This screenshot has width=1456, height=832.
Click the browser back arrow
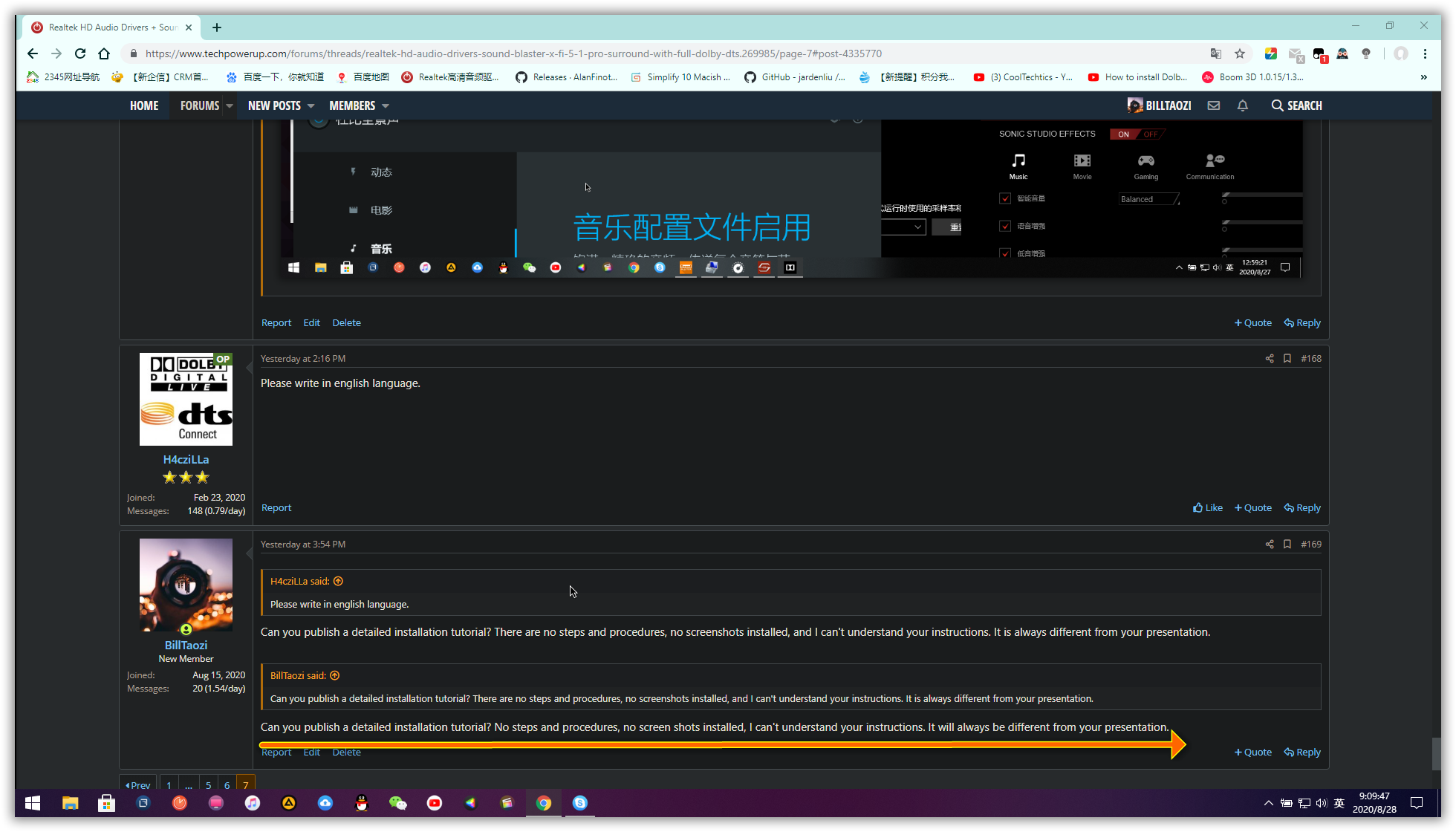click(x=33, y=53)
